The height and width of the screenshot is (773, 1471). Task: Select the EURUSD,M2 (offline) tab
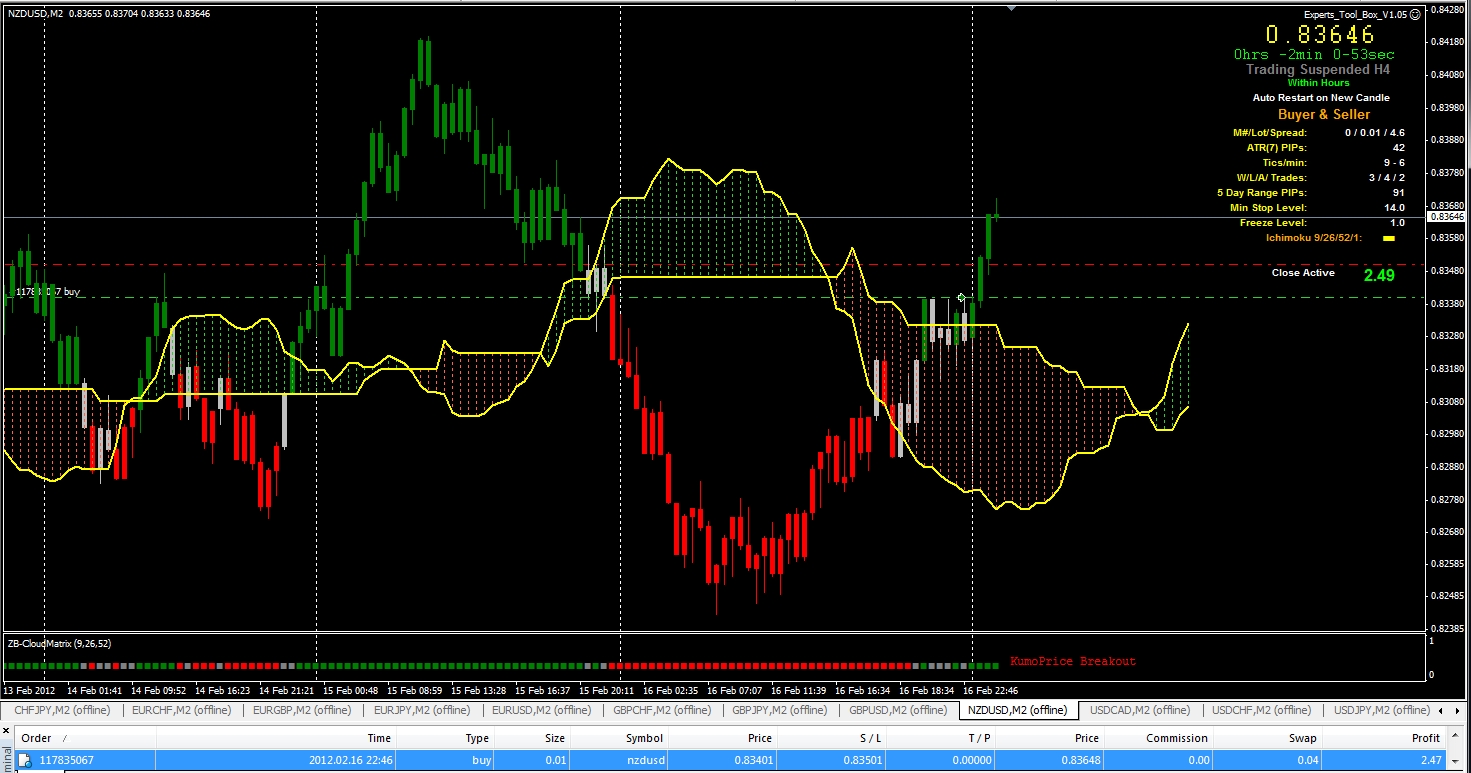[542, 710]
